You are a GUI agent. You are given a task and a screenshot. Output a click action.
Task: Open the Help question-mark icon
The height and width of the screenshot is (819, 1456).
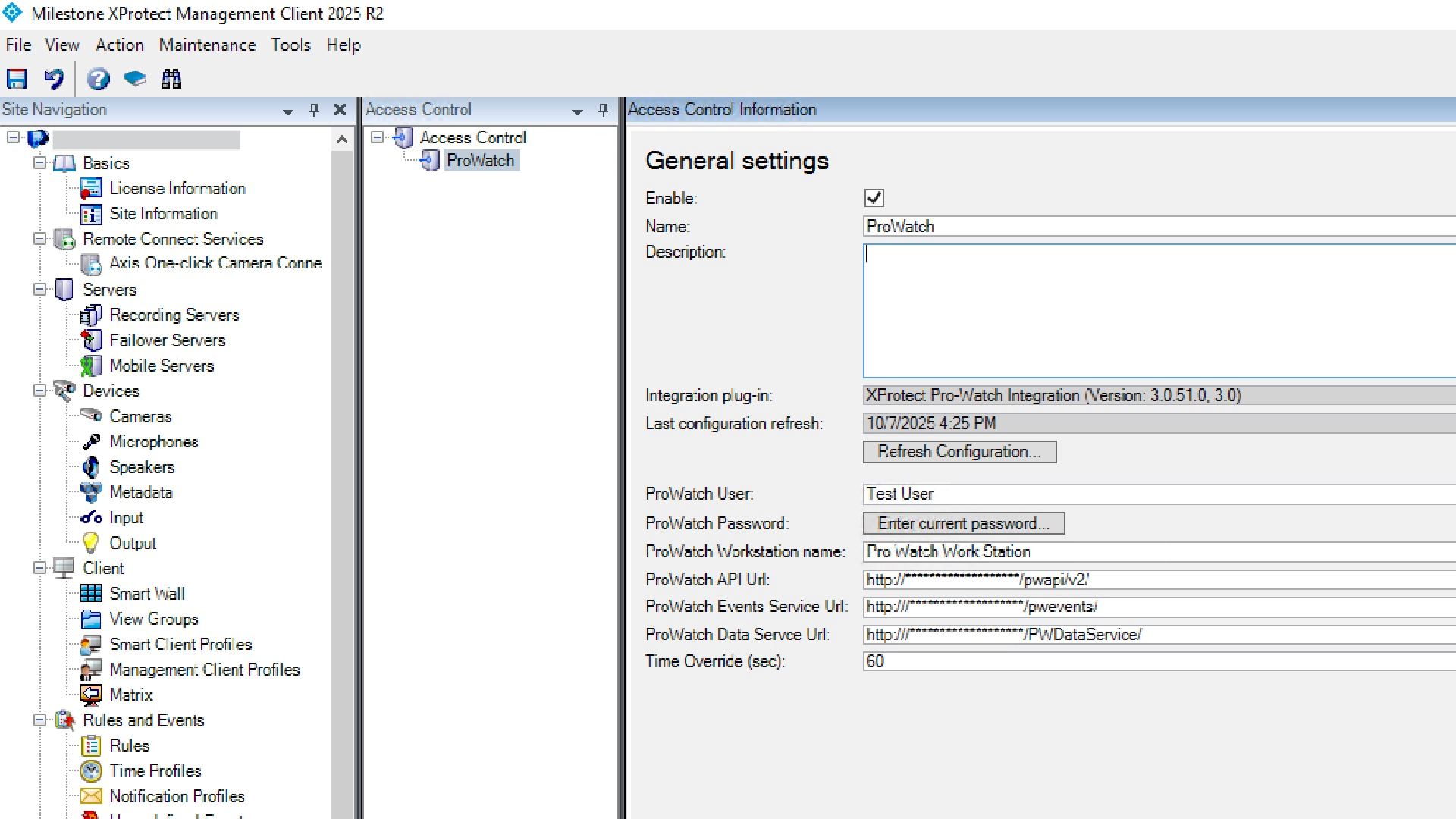click(98, 79)
